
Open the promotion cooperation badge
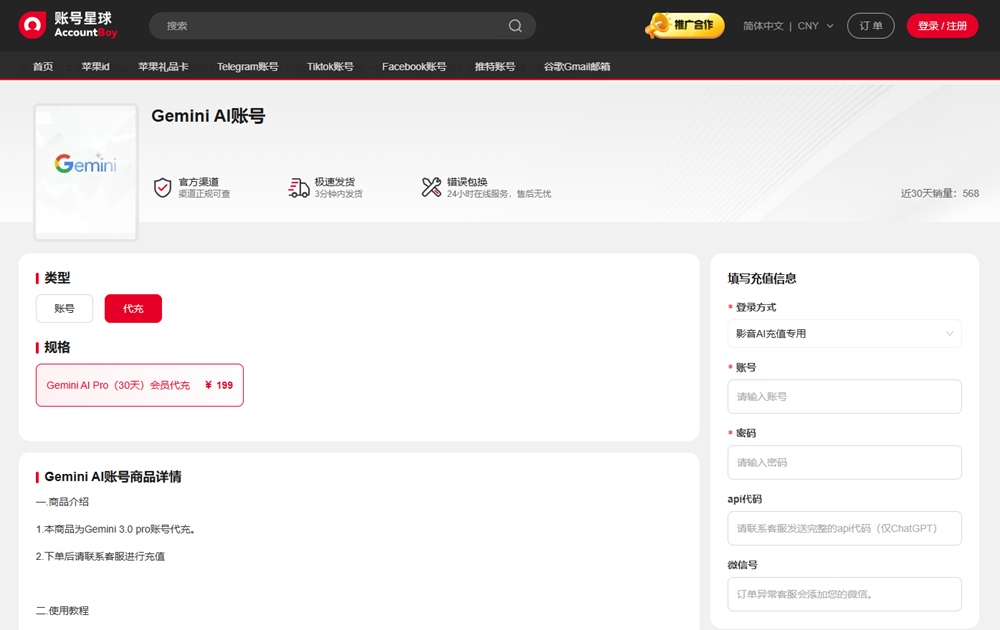pyautogui.click(x=686, y=25)
